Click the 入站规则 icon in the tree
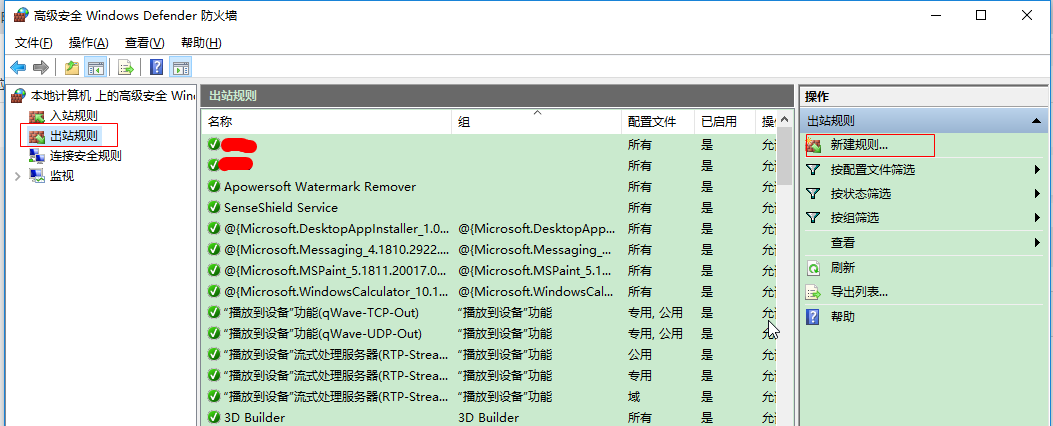 click(36, 116)
